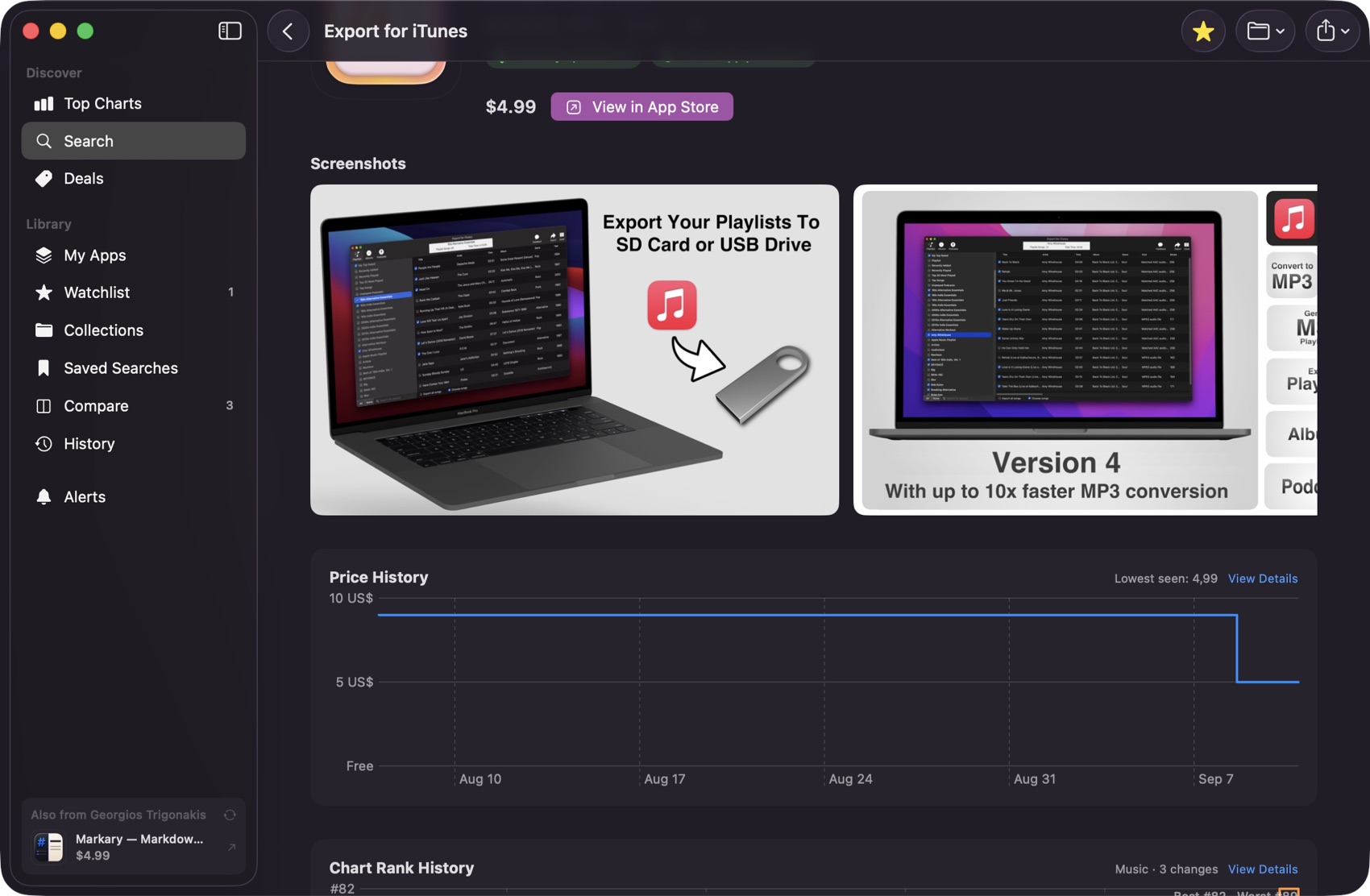
Task: Click the Saved Searches bookmark icon
Action: (44, 368)
